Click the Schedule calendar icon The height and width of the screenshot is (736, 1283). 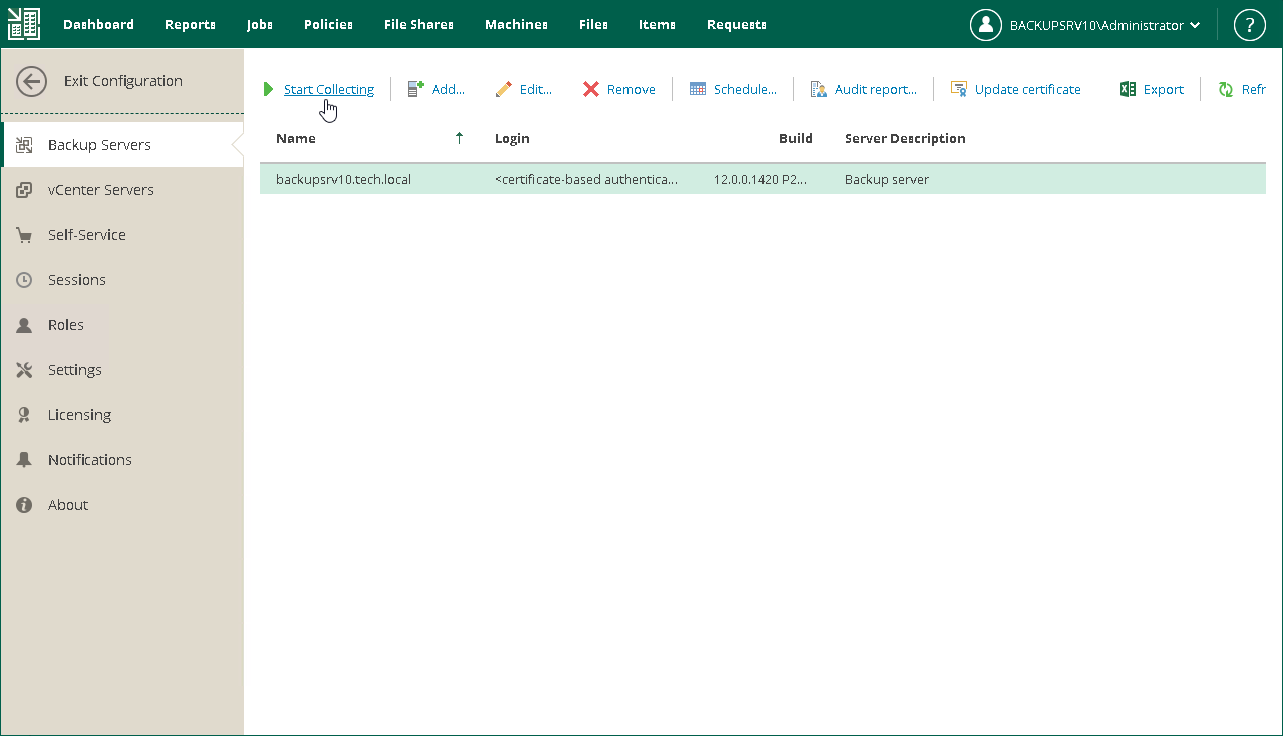pos(698,90)
